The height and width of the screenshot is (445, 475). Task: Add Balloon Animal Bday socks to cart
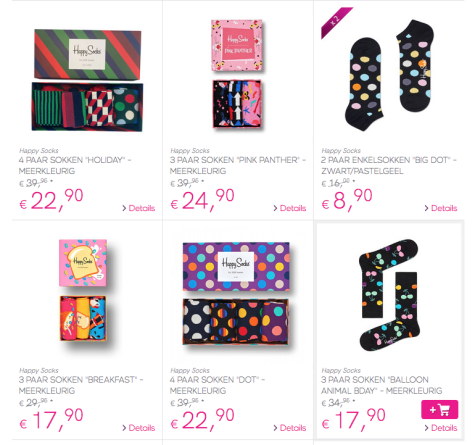click(x=439, y=409)
